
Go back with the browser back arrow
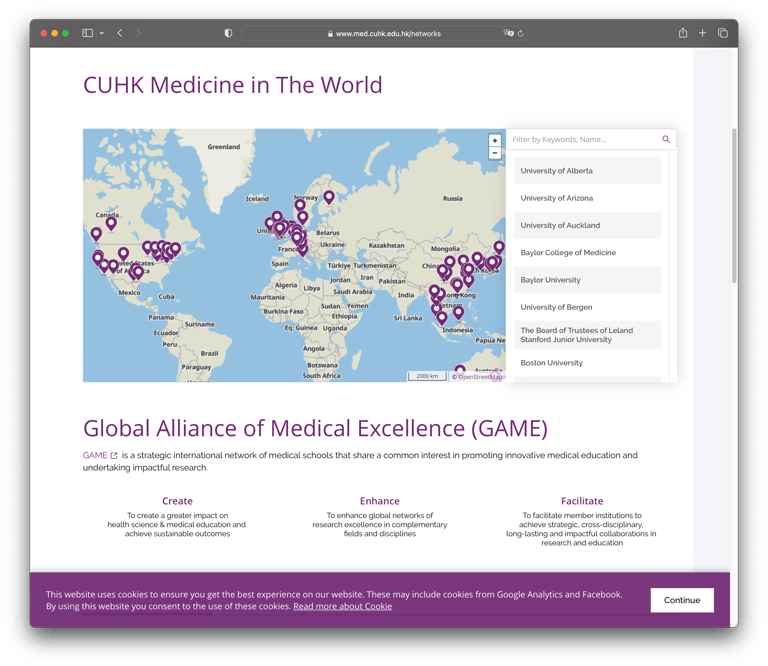point(120,33)
